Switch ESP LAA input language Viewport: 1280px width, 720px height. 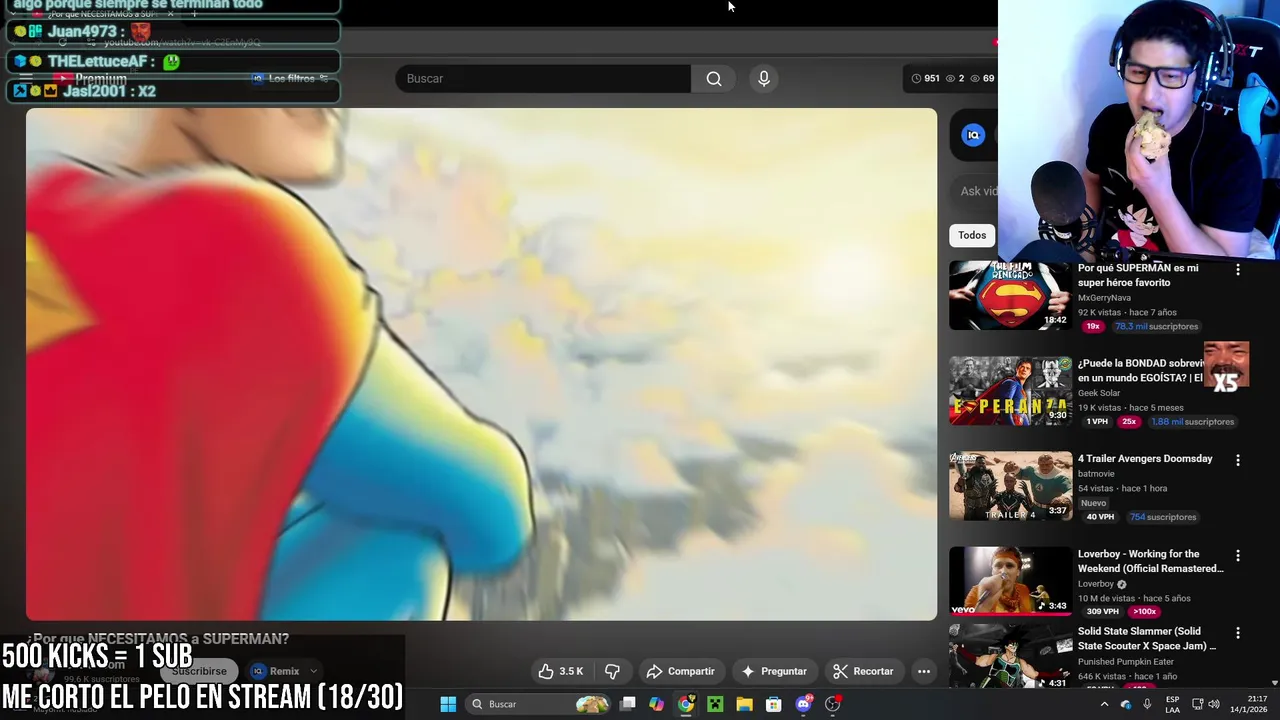click(1172, 704)
